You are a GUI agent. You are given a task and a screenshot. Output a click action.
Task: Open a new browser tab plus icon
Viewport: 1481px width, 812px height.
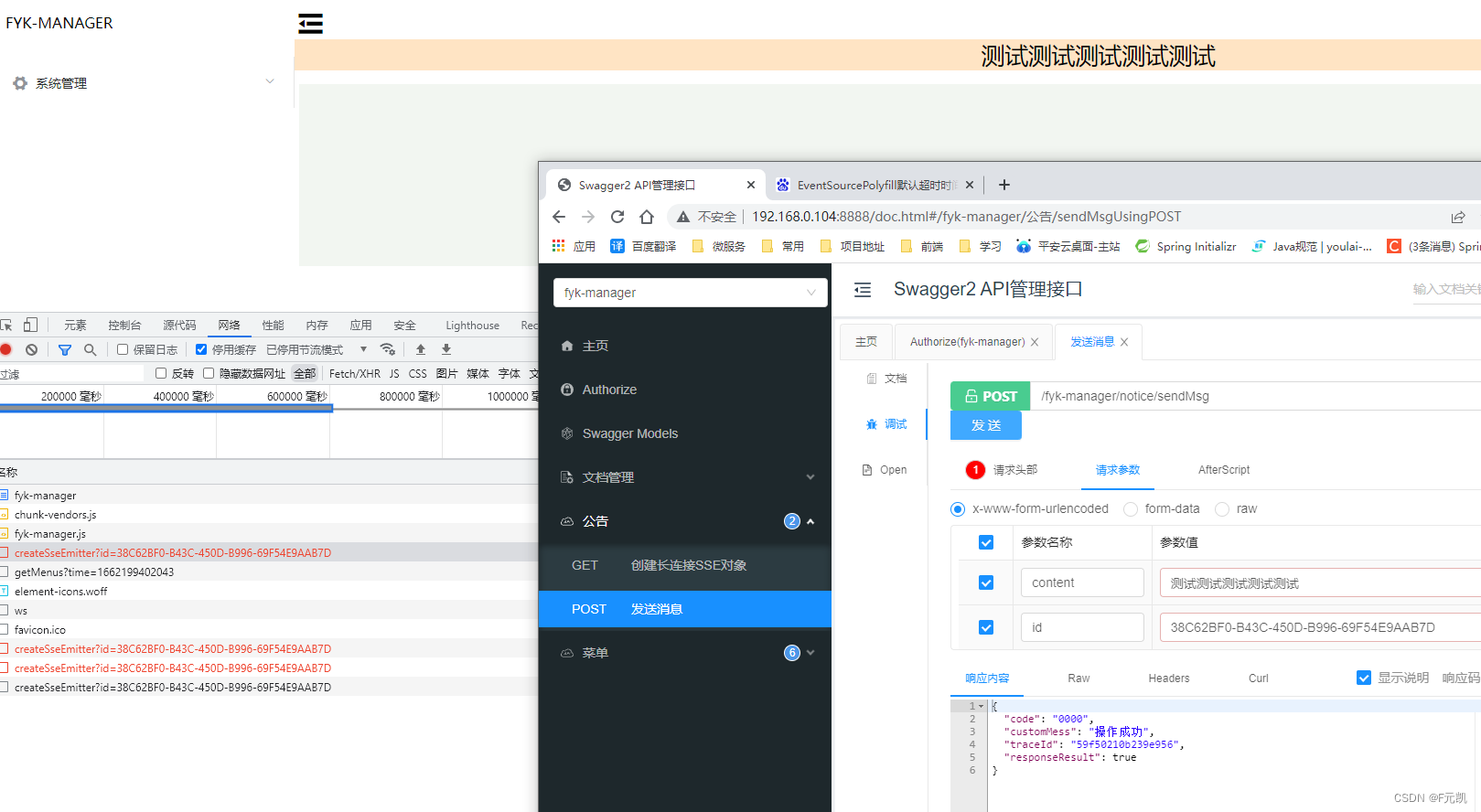[1003, 185]
